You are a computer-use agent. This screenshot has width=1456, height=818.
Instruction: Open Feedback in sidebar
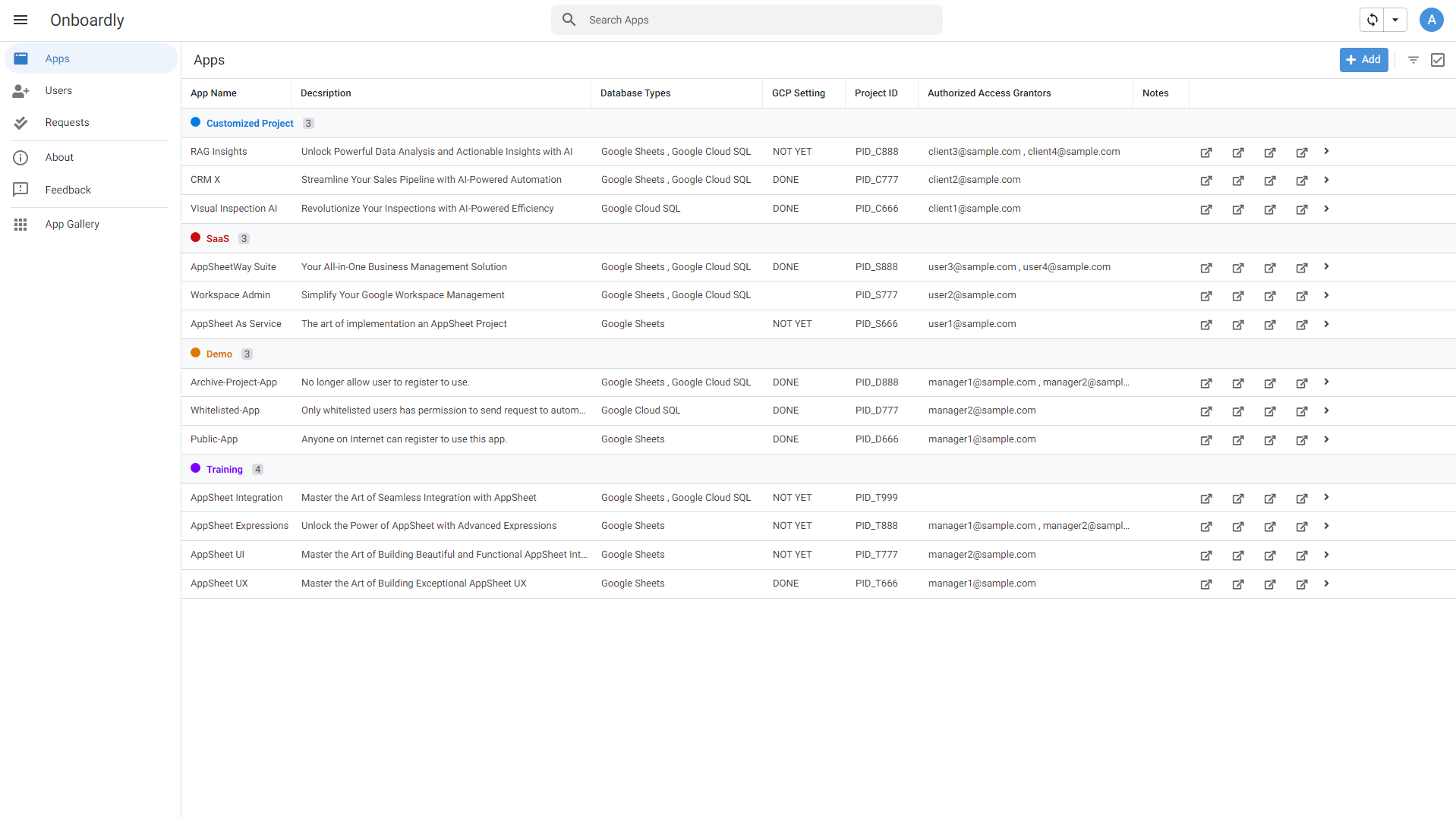coord(91,190)
